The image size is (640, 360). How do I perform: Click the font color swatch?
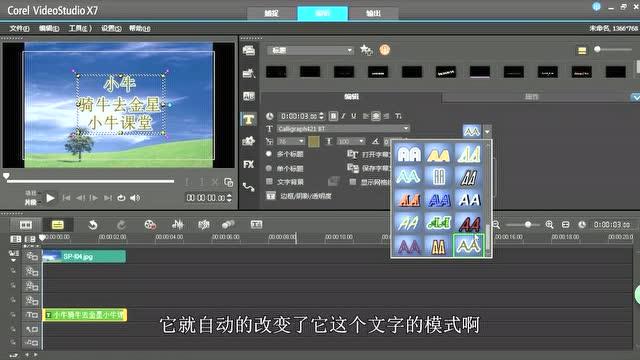coord(313,141)
